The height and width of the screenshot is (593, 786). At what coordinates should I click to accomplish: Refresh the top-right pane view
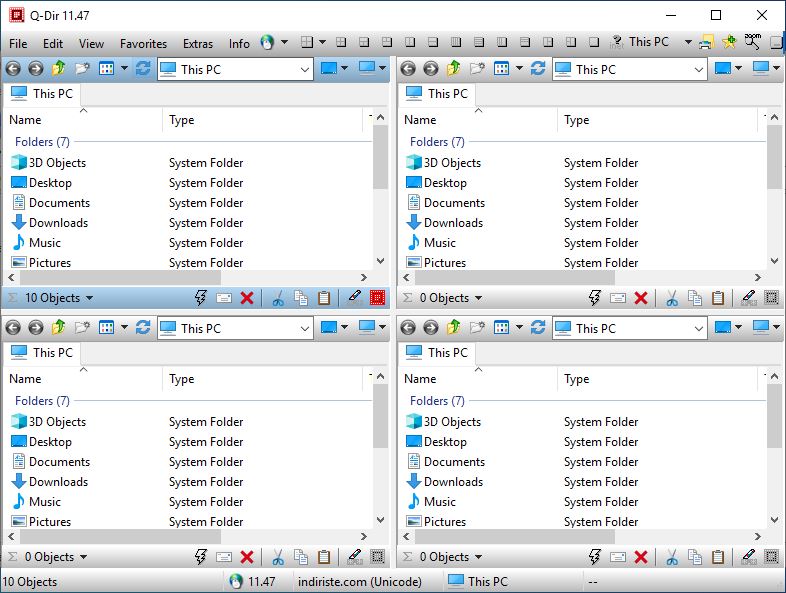coord(538,68)
